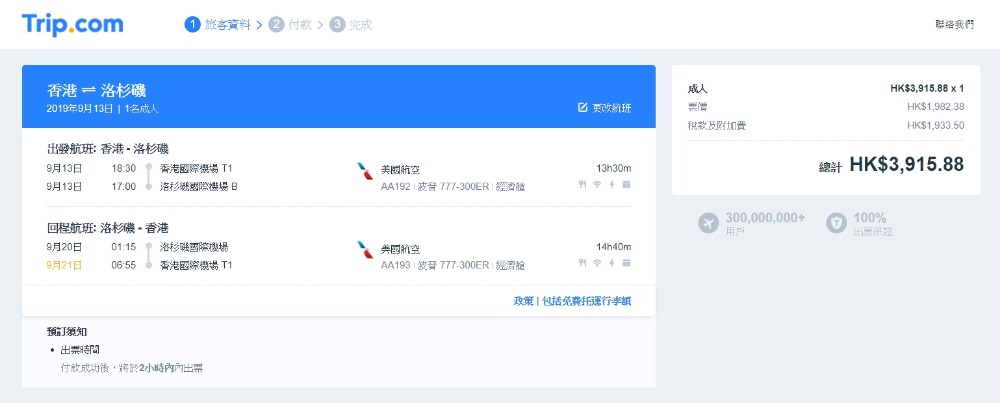The height and width of the screenshot is (403, 1000).
Task: Click Wi-Fi icon on outbound flight AA192
Action: click(597, 184)
